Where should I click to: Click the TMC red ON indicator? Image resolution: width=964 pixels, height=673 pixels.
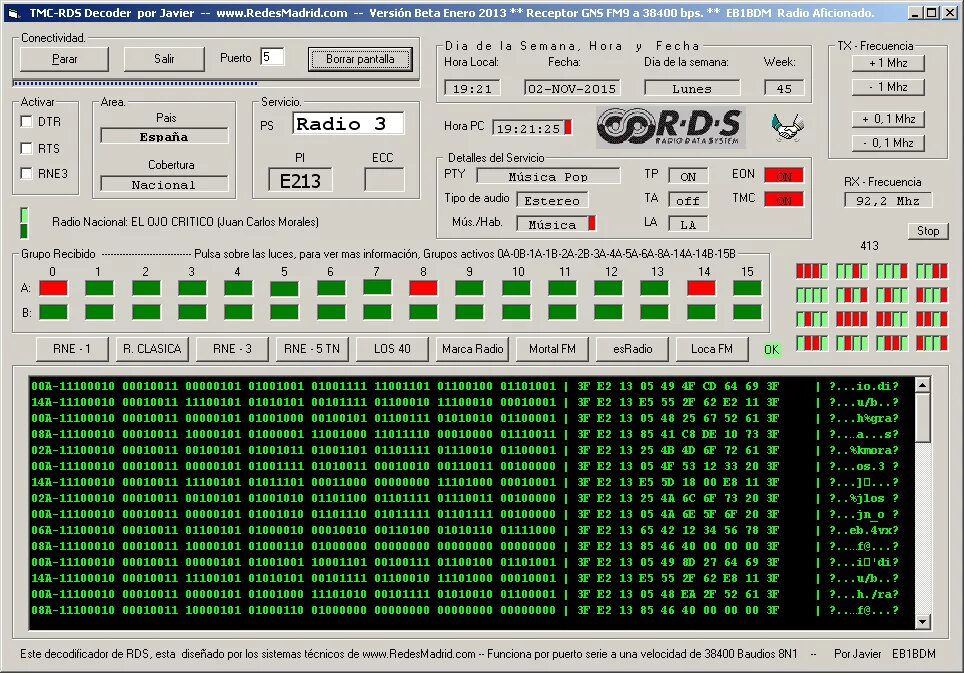(784, 200)
